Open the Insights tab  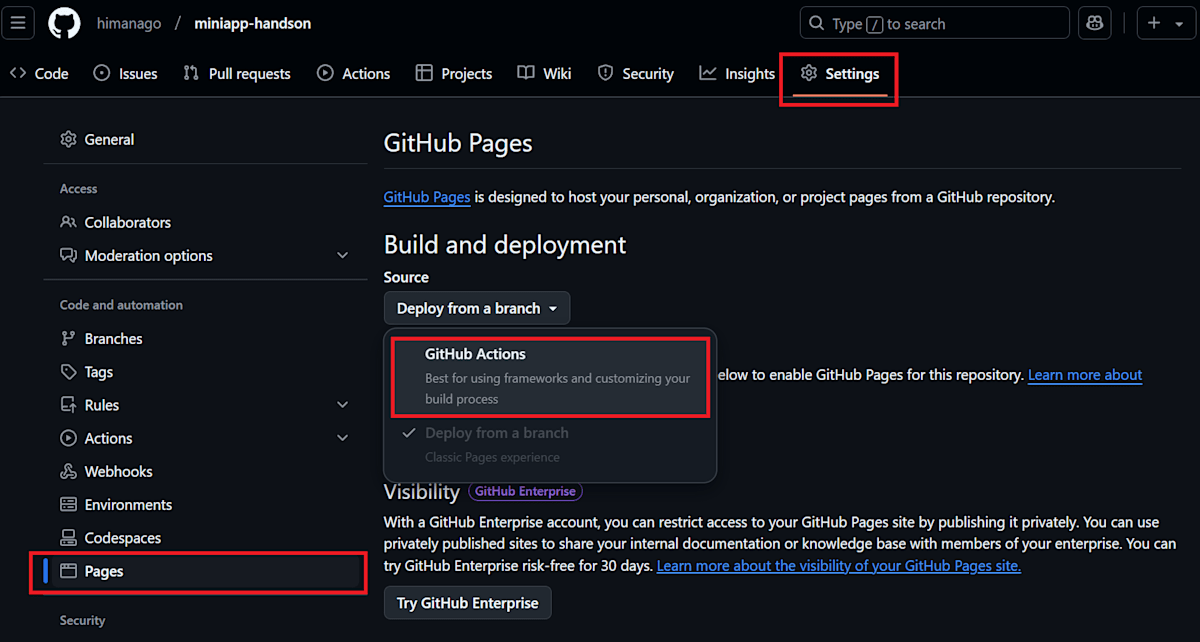(738, 73)
